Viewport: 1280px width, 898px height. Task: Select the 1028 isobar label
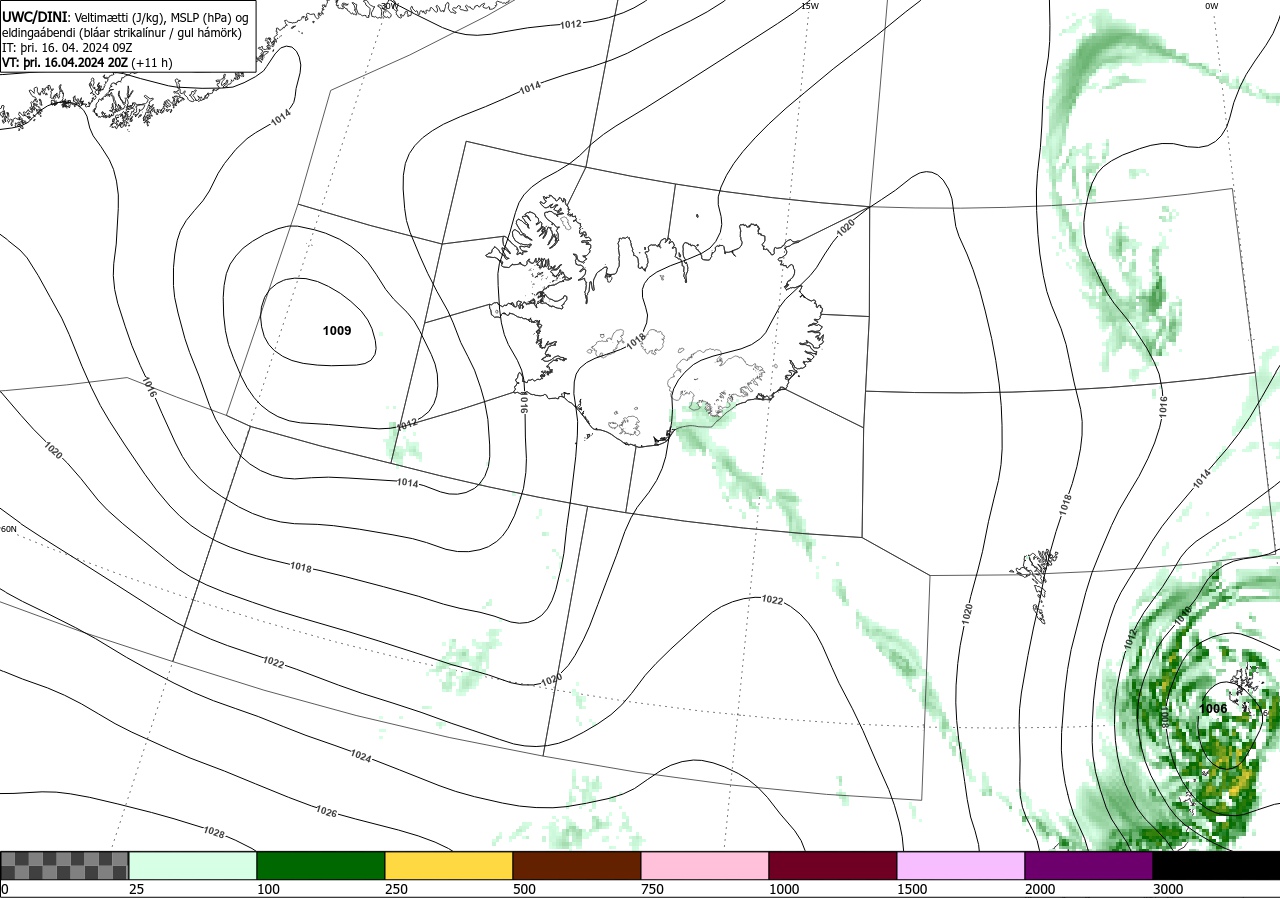(213, 832)
